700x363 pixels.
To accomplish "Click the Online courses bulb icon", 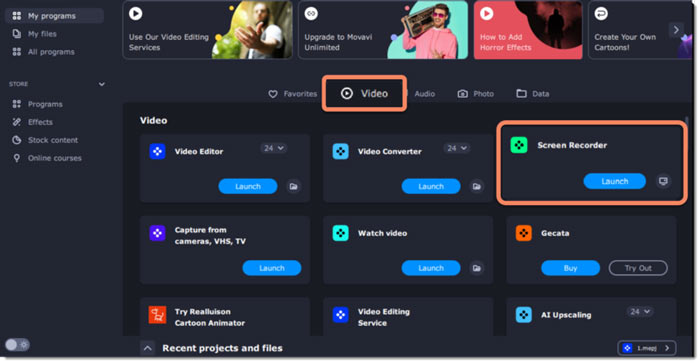I will tap(17, 158).
